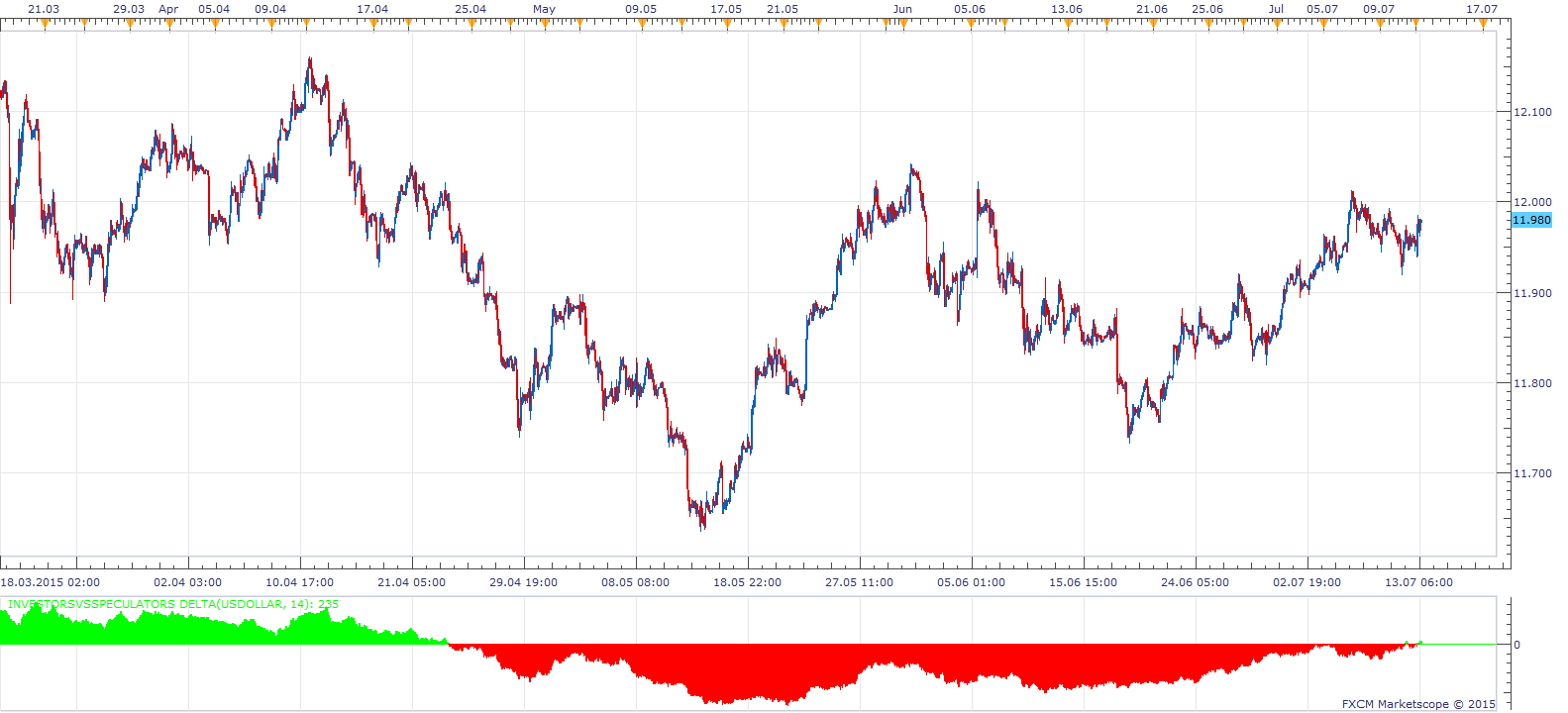
Task: Click the 27.05 11:00 time label
Action: [860, 582]
